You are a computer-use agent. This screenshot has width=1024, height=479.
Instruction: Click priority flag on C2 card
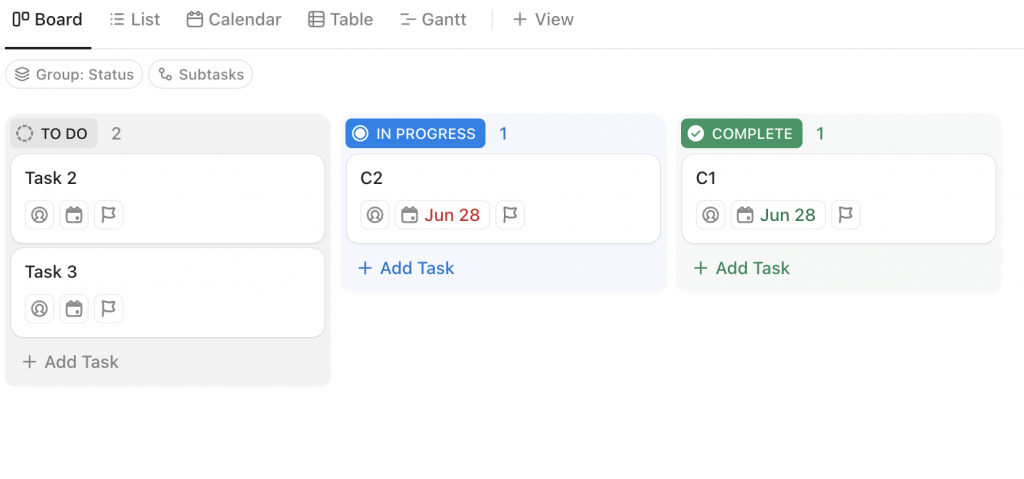click(510, 215)
